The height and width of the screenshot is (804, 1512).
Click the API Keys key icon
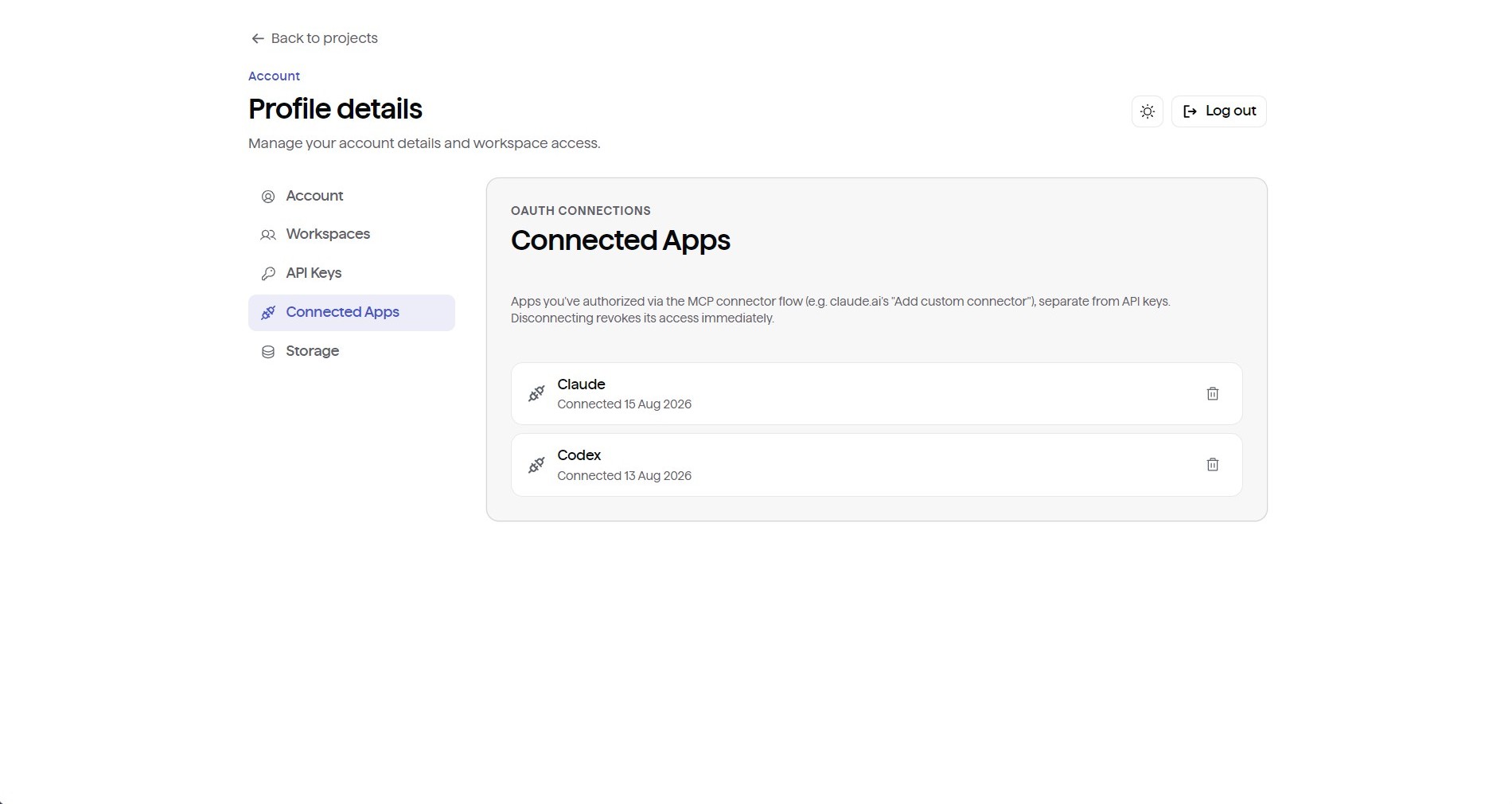pos(268,274)
